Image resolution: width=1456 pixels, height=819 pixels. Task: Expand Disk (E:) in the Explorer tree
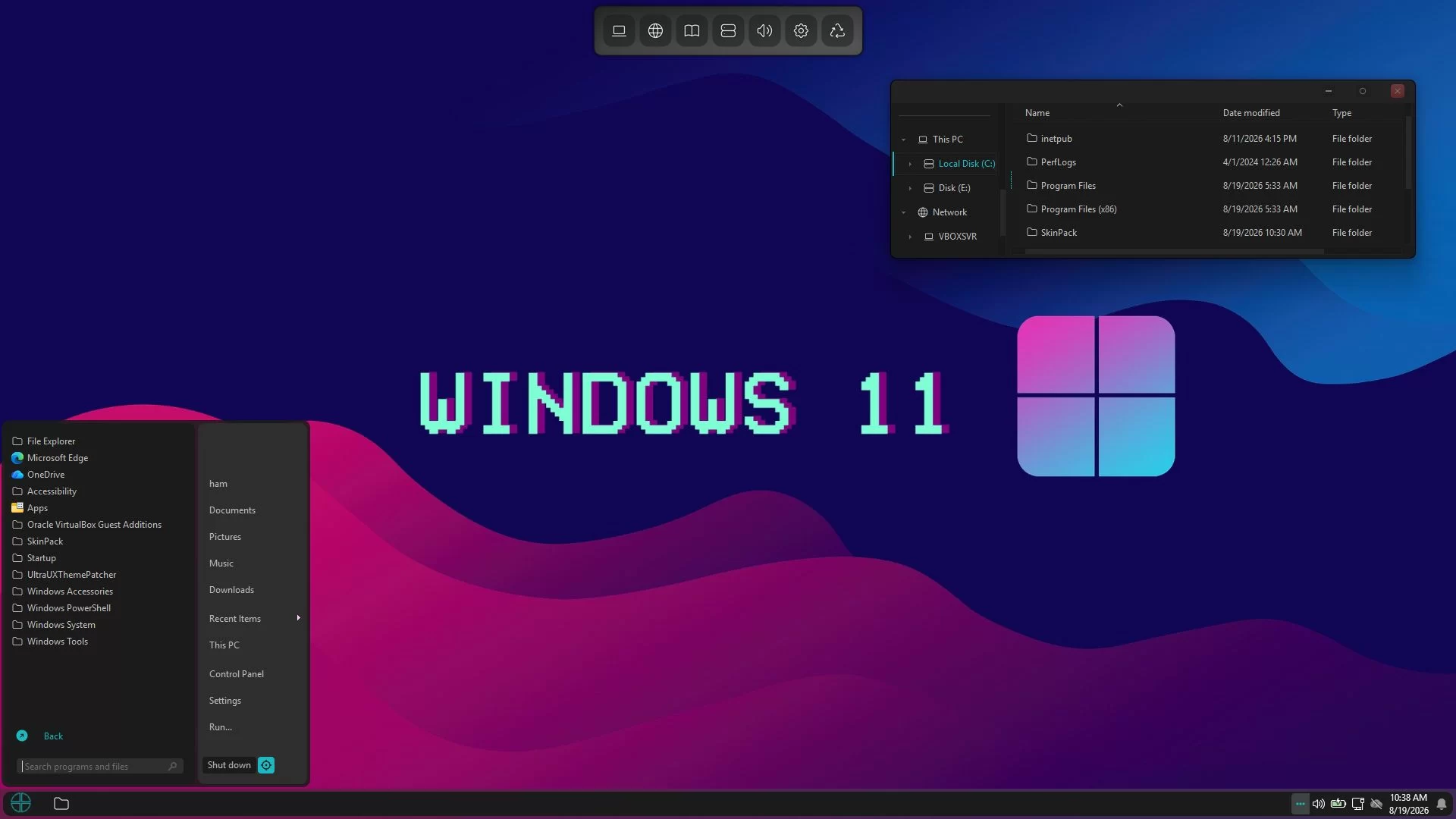910,188
